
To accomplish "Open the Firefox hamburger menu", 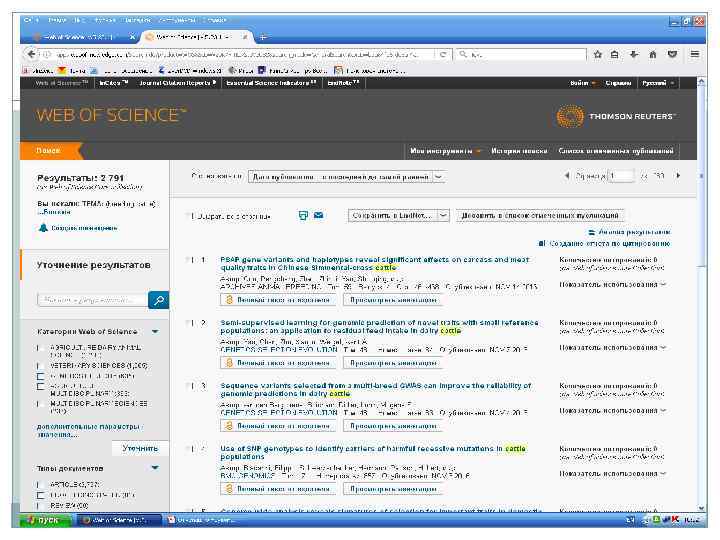I will click(x=695, y=54).
